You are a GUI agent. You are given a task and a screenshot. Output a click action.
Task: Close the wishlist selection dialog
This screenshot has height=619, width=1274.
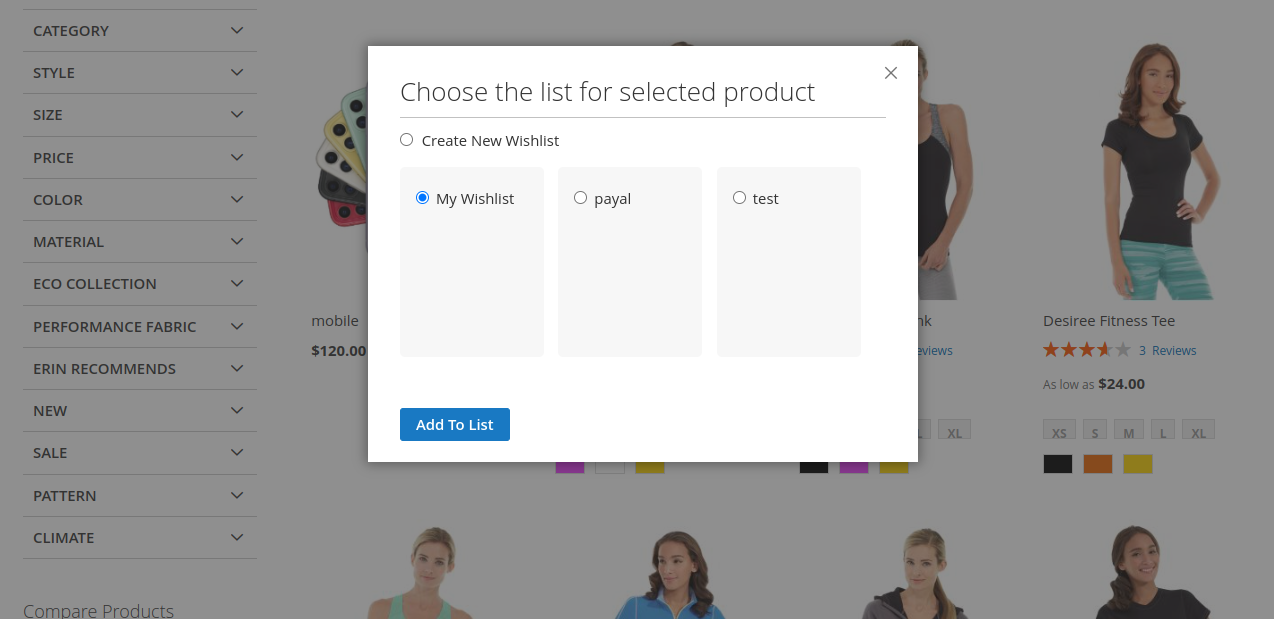(891, 73)
